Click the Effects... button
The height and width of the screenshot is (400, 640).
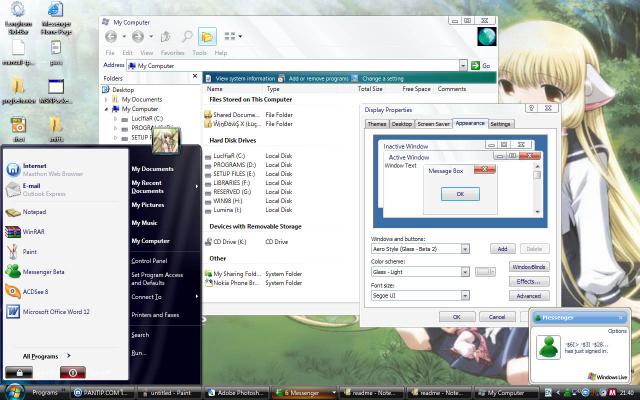(529, 282)
